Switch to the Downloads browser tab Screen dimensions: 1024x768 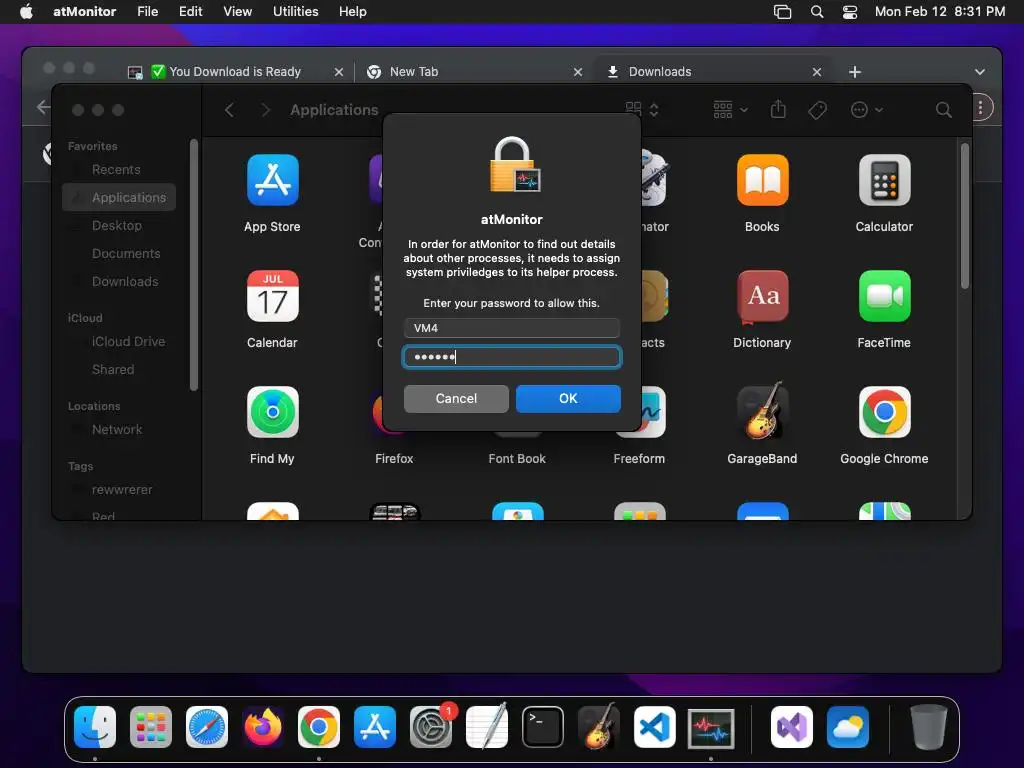tap(713, 72)
